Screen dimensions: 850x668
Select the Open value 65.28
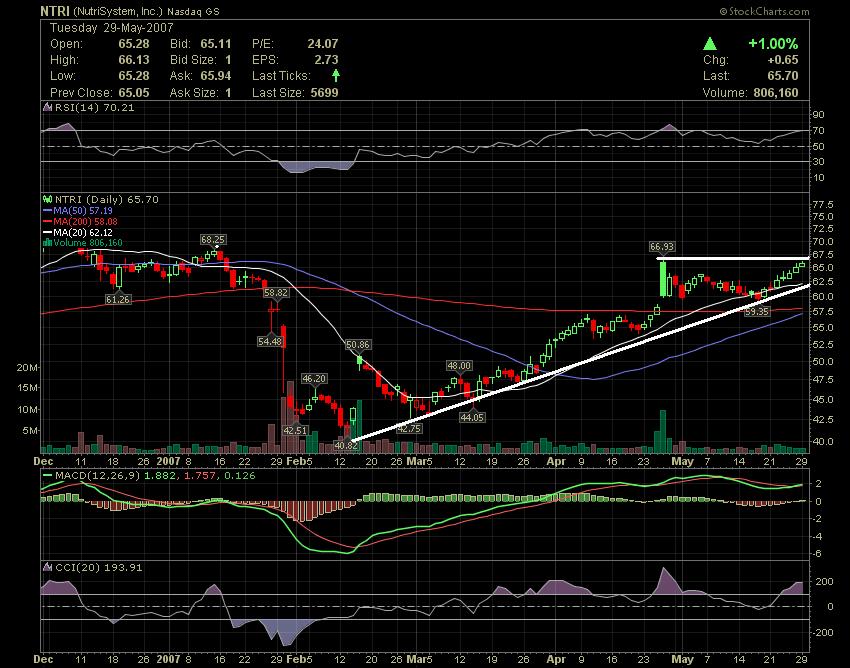134,44
